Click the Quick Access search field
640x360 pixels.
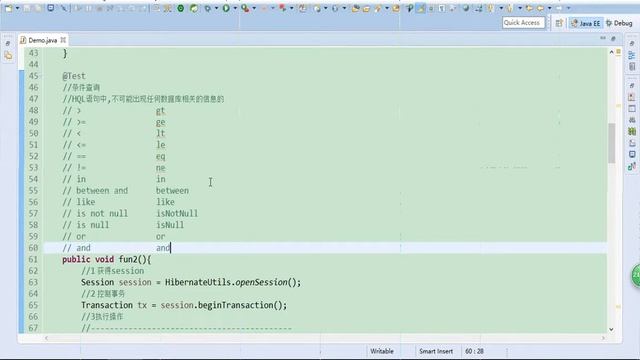coord(523,23)
